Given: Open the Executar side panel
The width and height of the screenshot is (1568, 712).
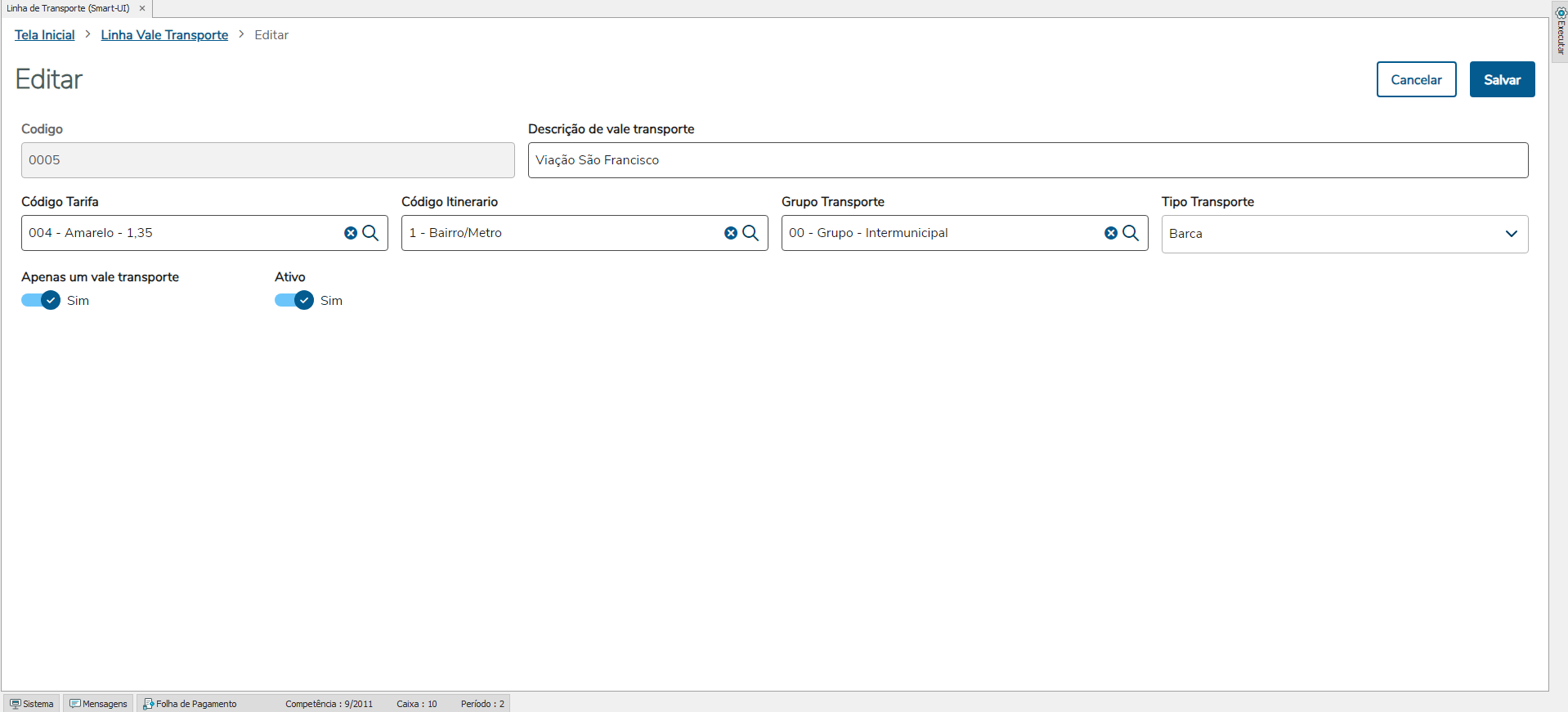Looking at the screenshot, I should [x=1560, y=31].
